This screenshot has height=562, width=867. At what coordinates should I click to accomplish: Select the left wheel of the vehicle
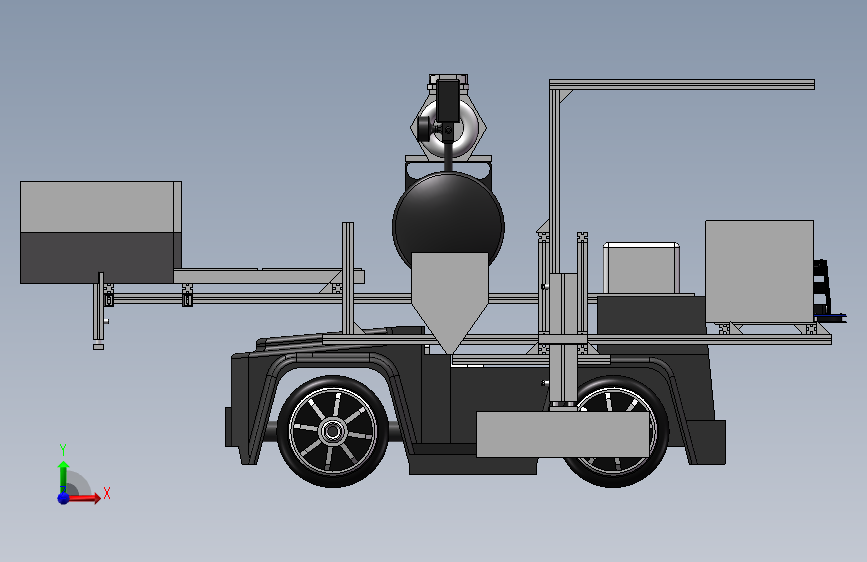[333, 431]
